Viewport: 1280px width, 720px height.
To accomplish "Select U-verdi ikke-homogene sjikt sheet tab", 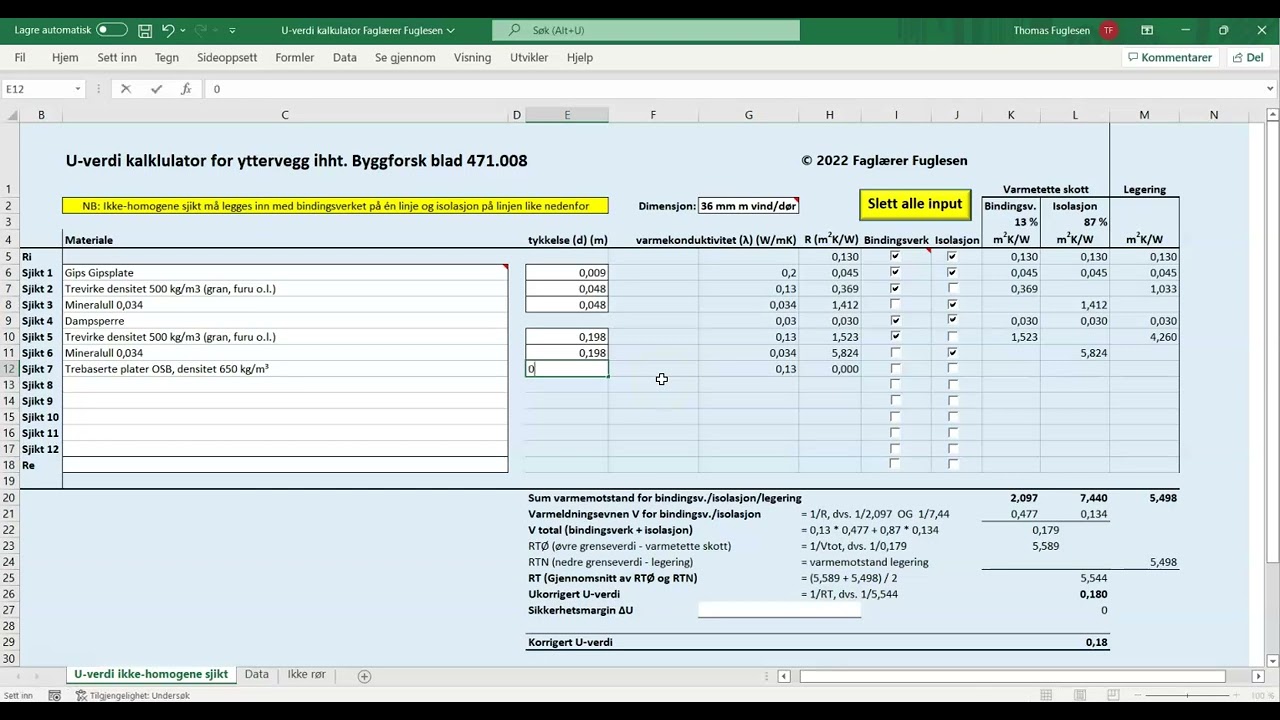I will (151, 675).
